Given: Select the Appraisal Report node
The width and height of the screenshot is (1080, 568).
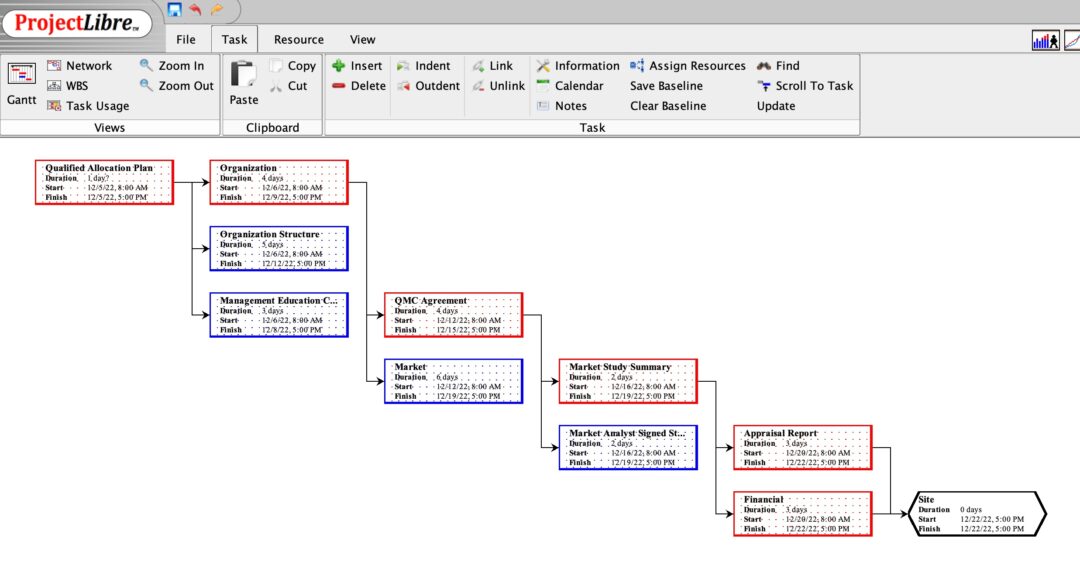Looking at the screenshot, I should [802, 448].
